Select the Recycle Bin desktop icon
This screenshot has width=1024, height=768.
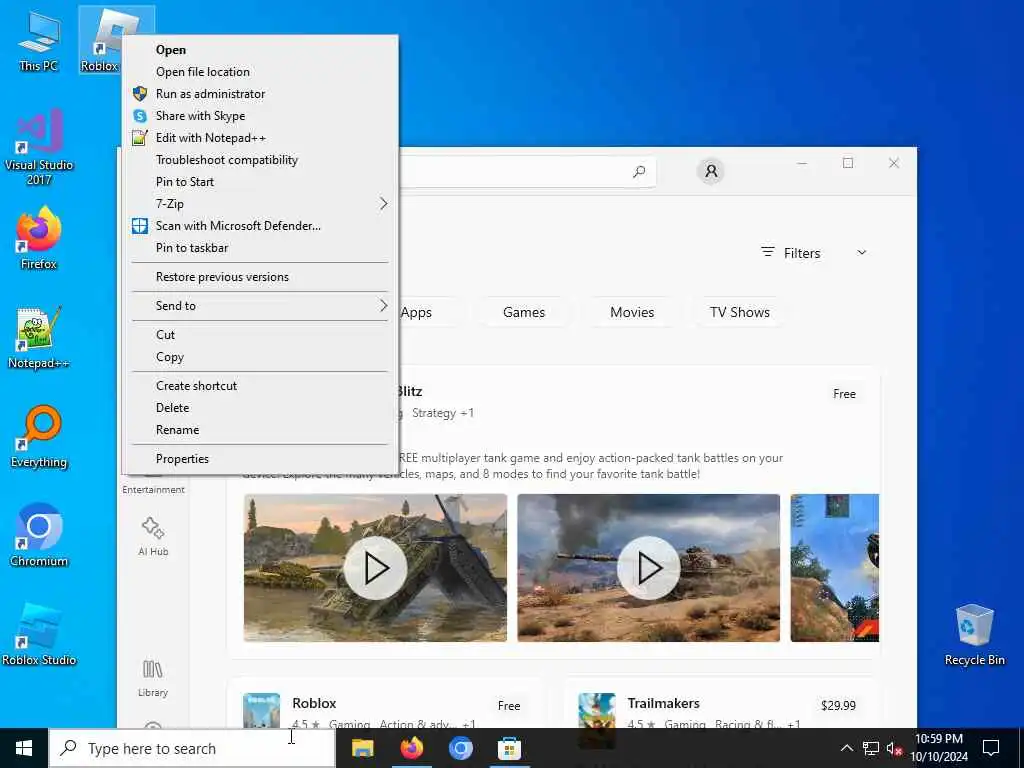974,635
